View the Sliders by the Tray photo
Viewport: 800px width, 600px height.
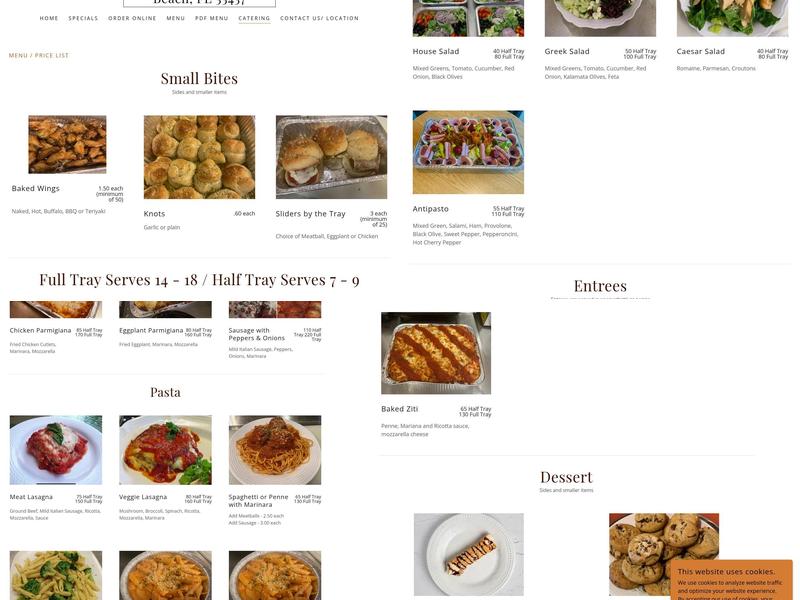(x=332, y=157)
